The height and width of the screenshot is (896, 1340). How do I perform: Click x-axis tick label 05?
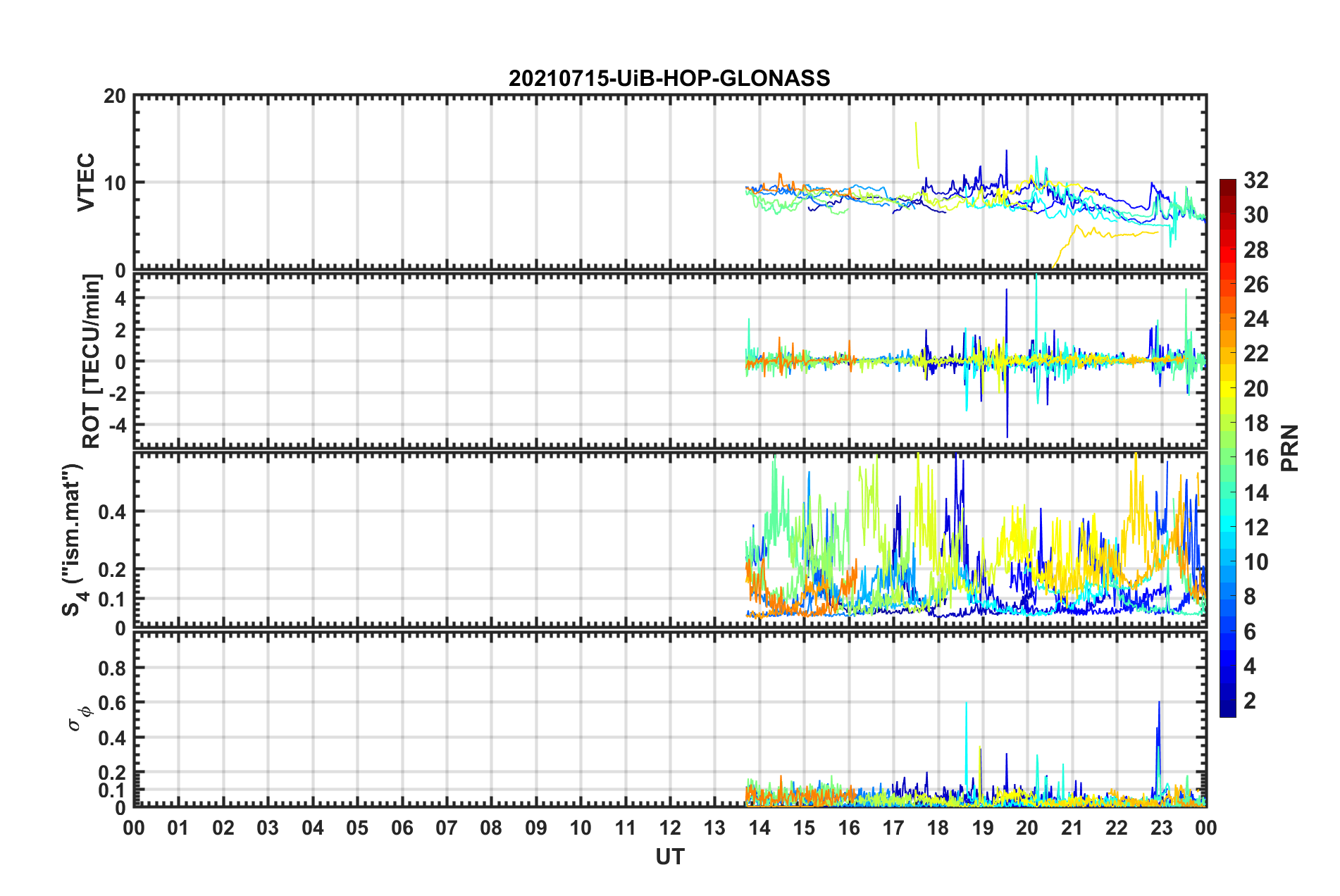coord(357,828)
